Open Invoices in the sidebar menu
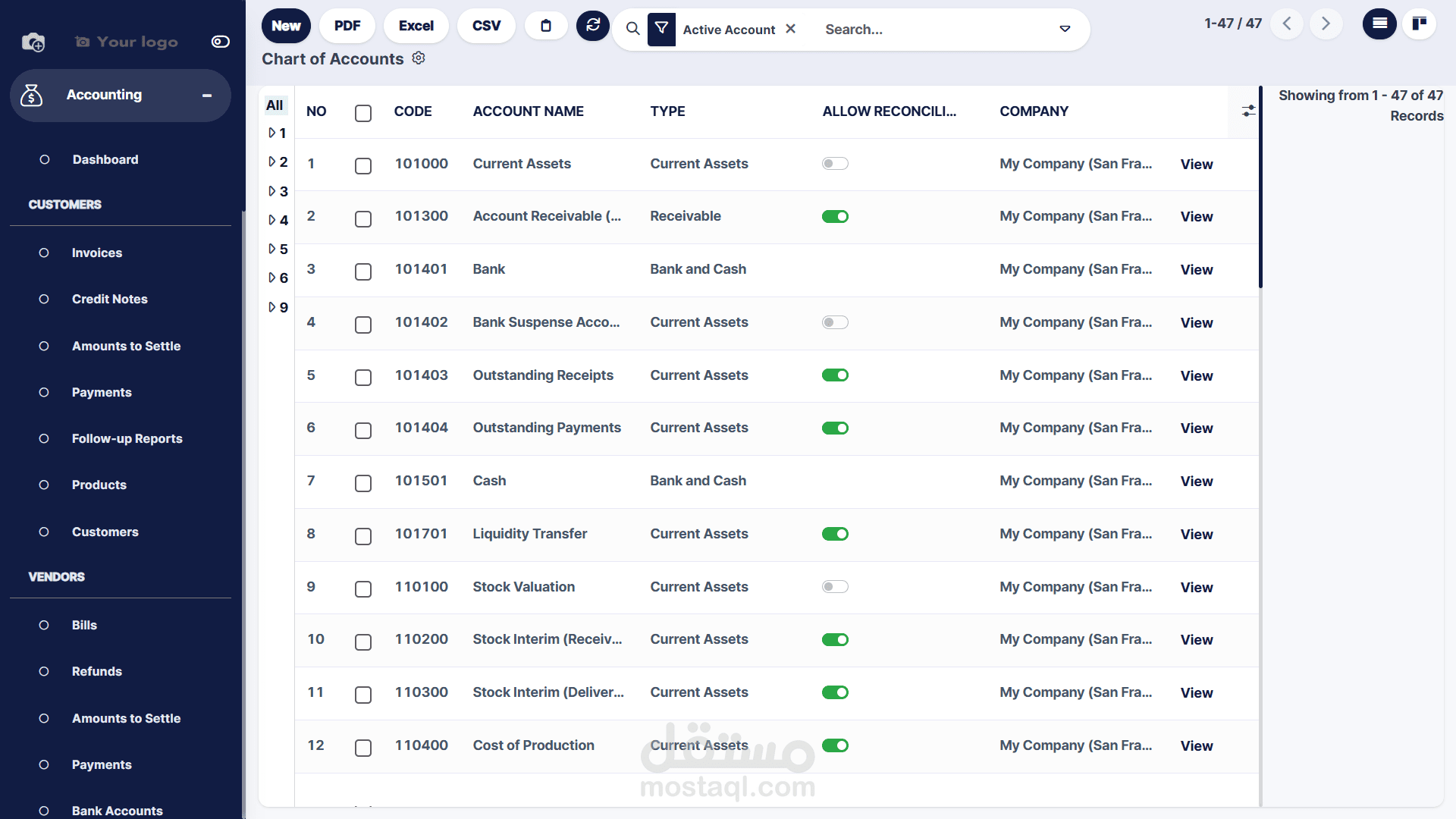The width and height of the screenshot is (1456, 819). 97,253
